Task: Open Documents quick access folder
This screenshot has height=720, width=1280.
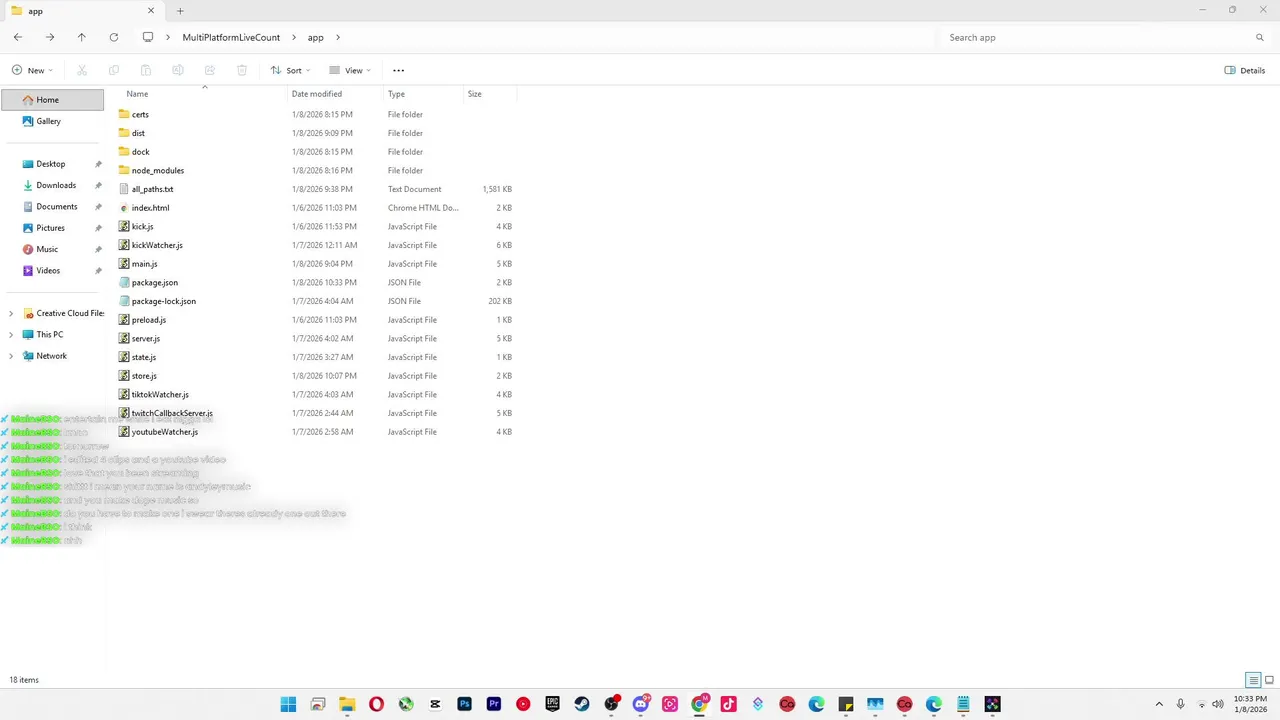Action: [x=56, y=207]
